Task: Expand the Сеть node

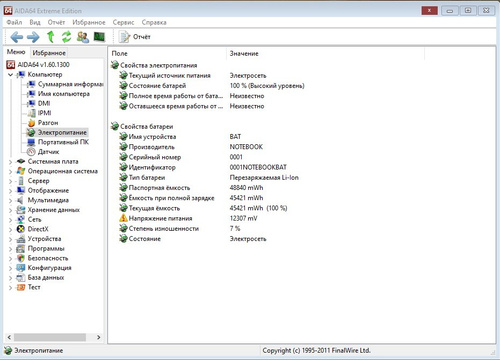Action: click(x=10, y=220)
